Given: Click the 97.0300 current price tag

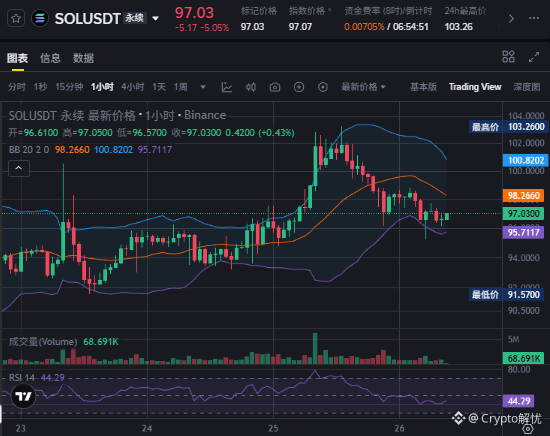Looking at the screenshot, I should 523,213.
